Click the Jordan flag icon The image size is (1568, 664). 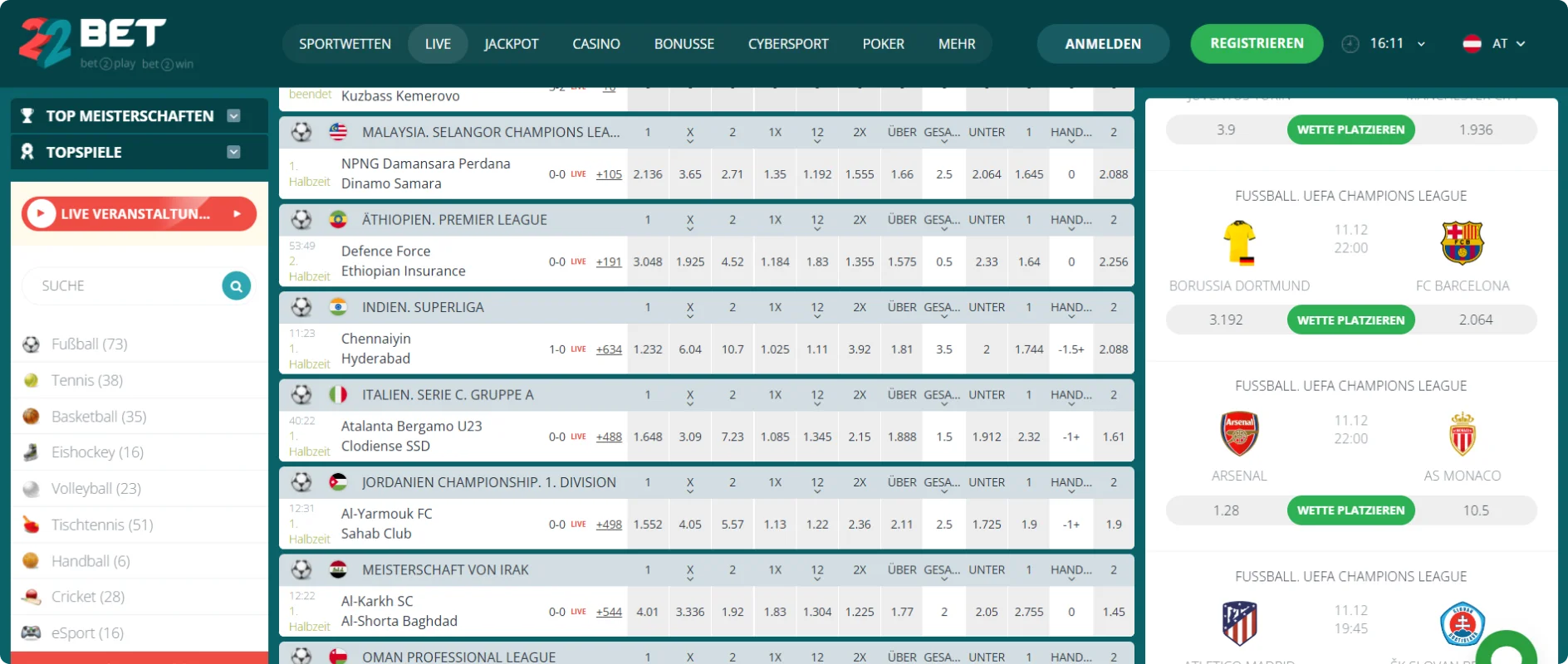pos(338,482)
